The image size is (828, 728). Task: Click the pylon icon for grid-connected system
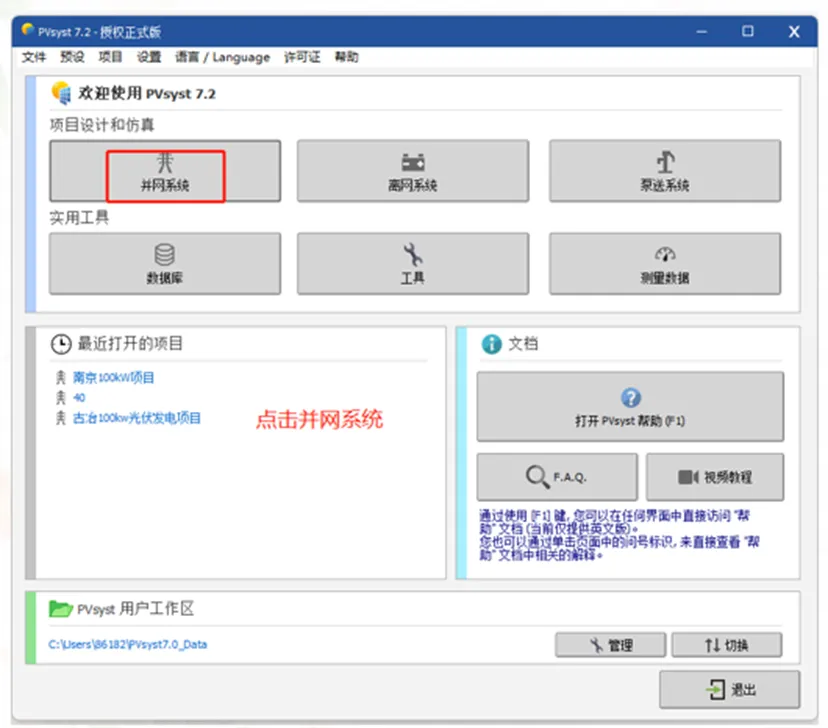pos(165,162)
